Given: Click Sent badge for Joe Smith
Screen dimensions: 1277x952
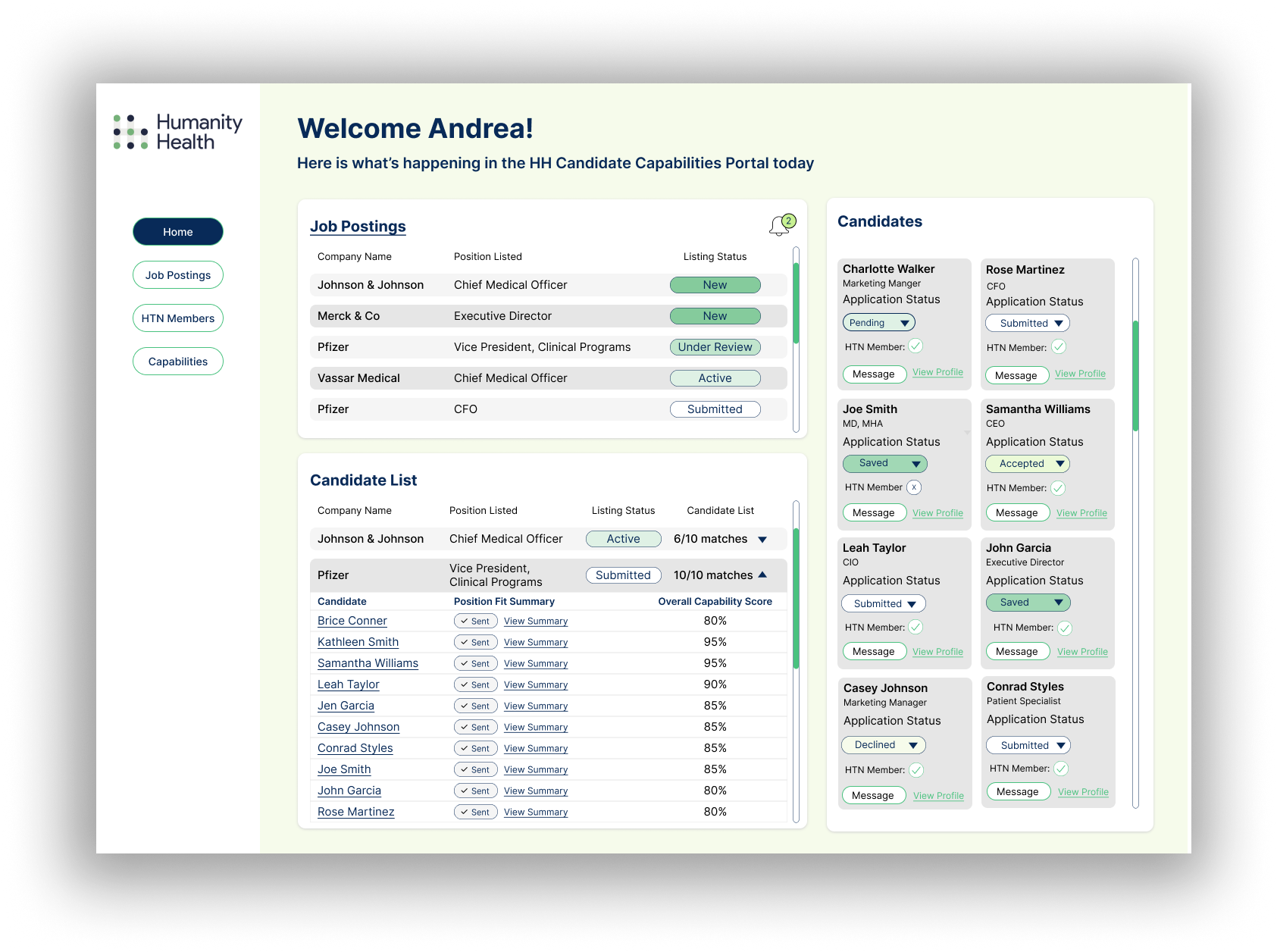Looking at the screenshot, I should (476, 769).
